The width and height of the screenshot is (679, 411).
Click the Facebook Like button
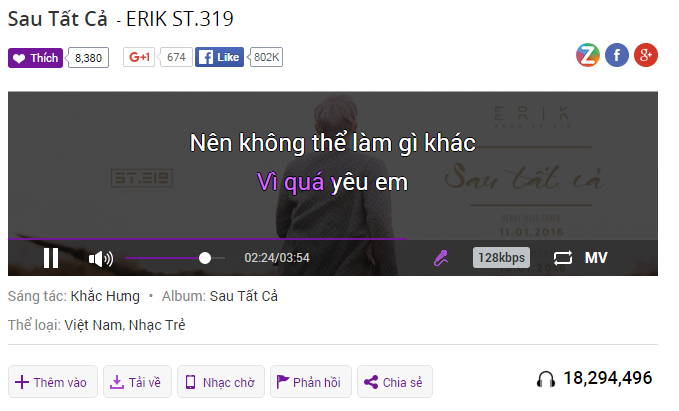click(219, 57)
